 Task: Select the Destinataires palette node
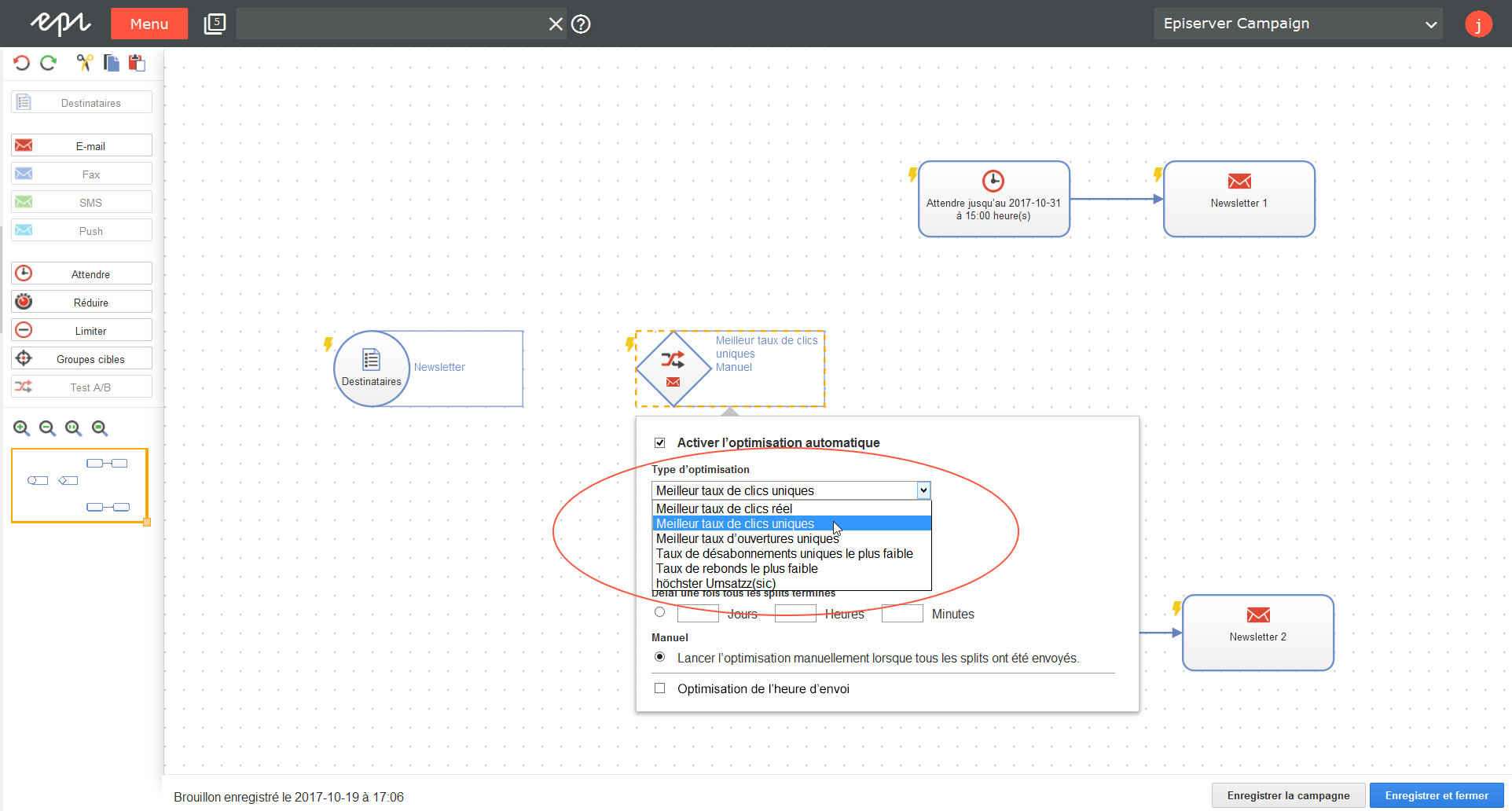pos(82,102)
